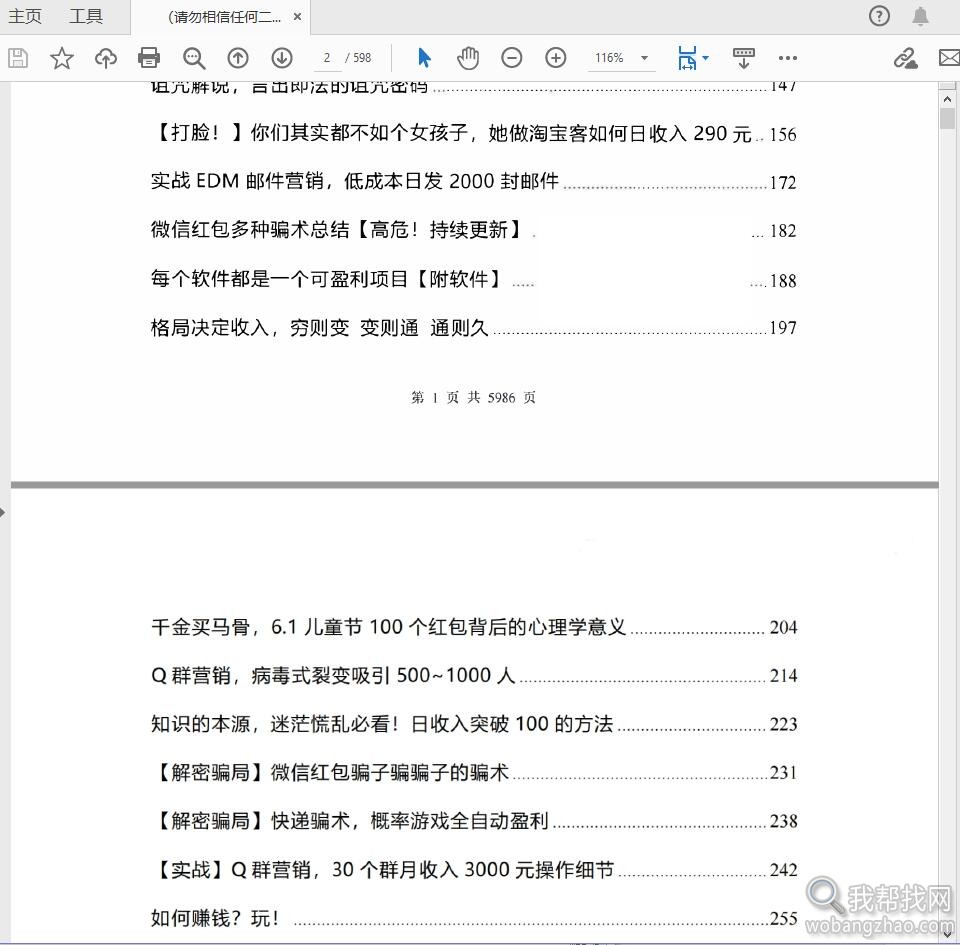The height and width of the screenshot is (945, 960).
Task: Click page footer text 第 1 页 共 5986 页
Action: click(x=473, y=398)
